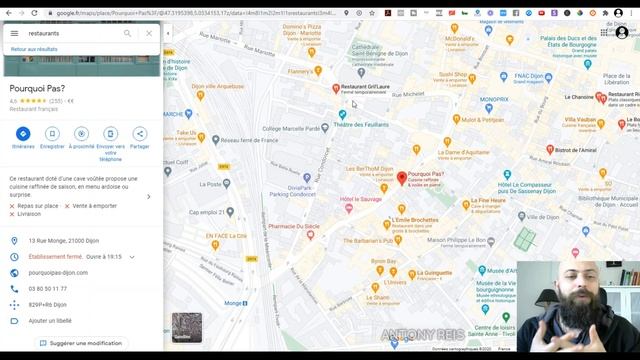Expand opening hours dropdown arrow
Image resolution: width=640 pixels, height=360 pixels.
click(x=132, y=257)
